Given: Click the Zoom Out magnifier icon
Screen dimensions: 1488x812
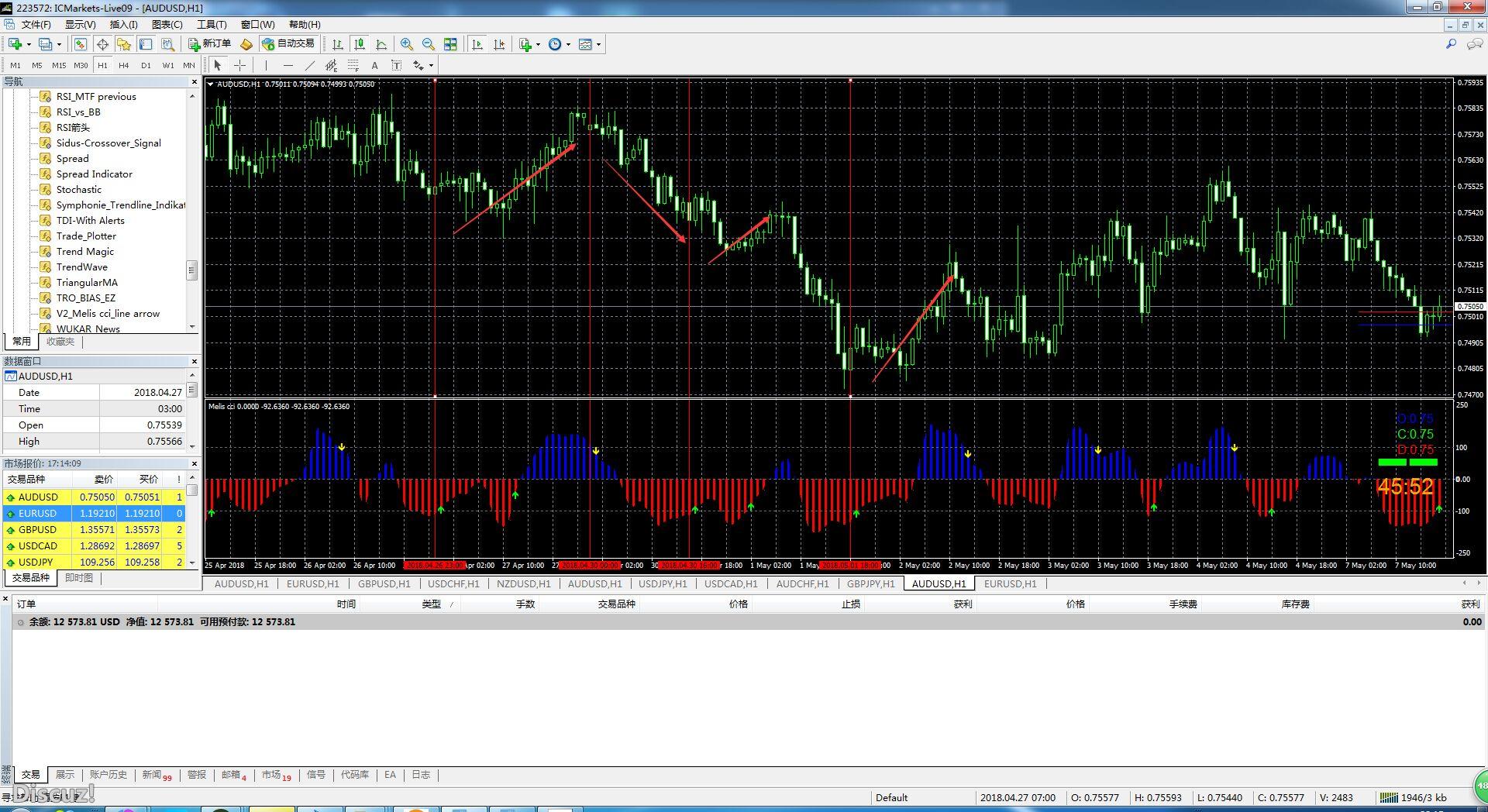Looking at the screenshot, I should (x=429, y=44).
